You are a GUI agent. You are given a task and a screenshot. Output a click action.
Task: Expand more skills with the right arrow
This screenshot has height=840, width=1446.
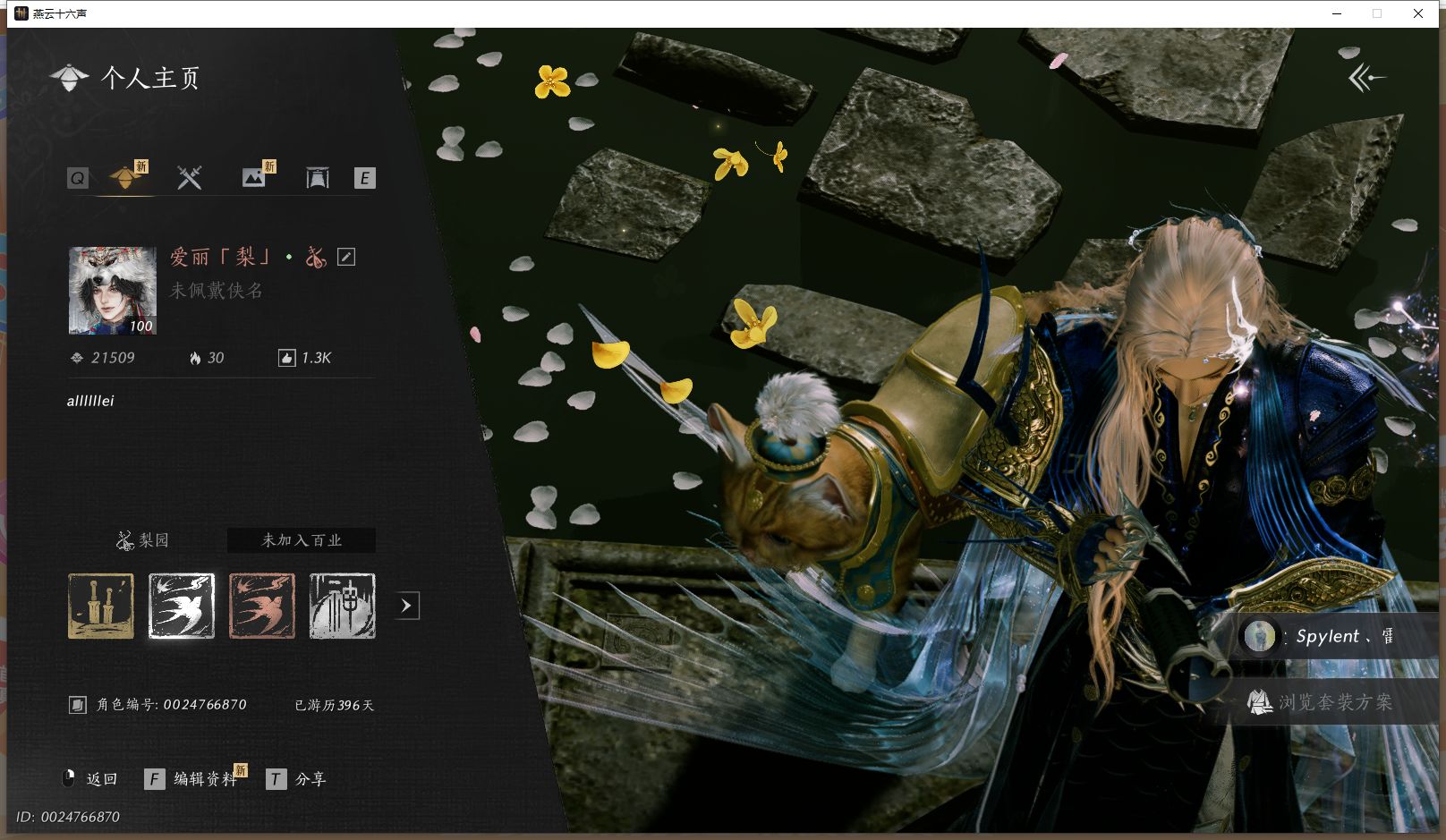pyautogui.click(x=406, y=606)
